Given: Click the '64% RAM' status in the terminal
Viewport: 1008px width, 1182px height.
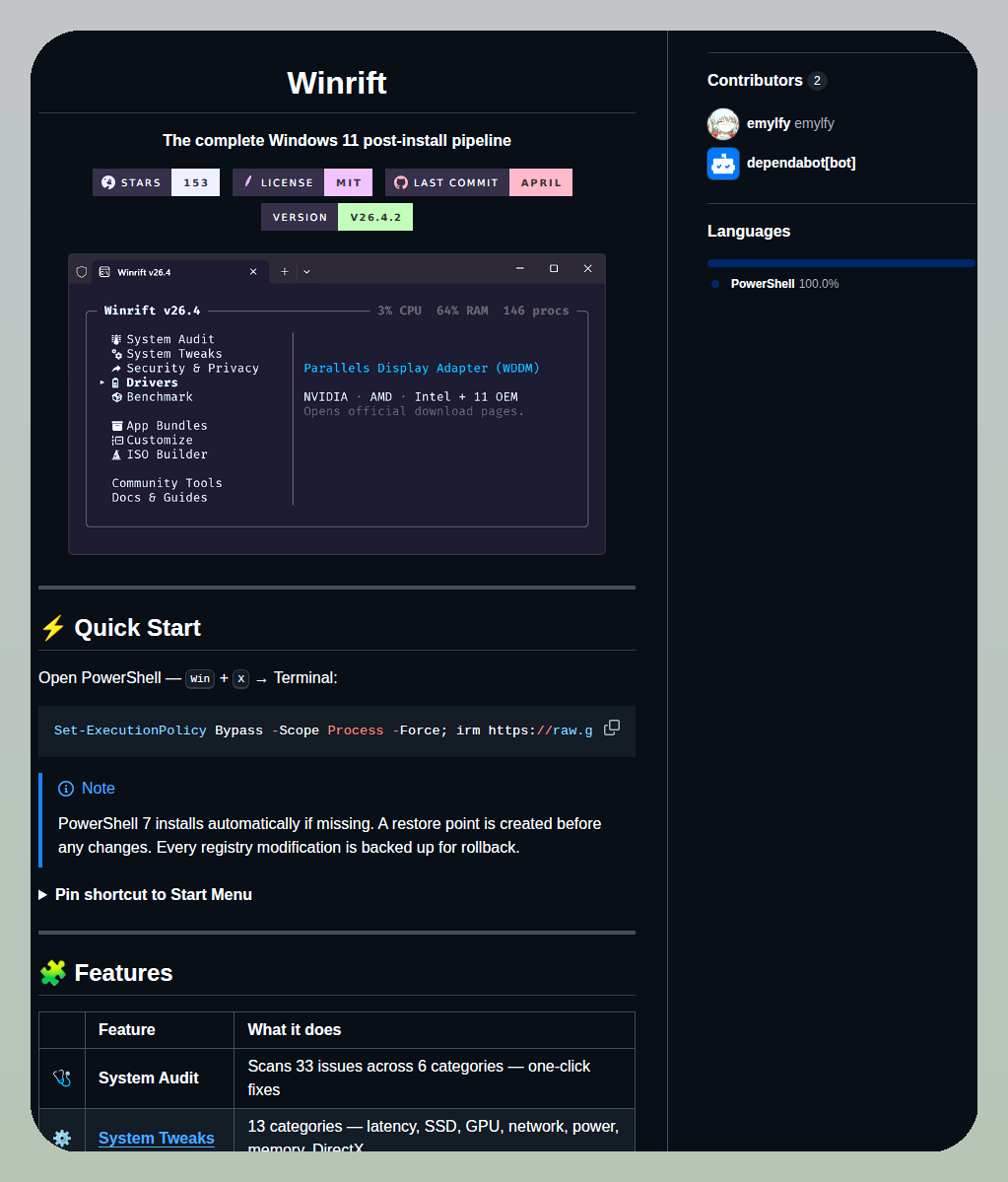Looking at the screenshot, I should click(462, 311).
